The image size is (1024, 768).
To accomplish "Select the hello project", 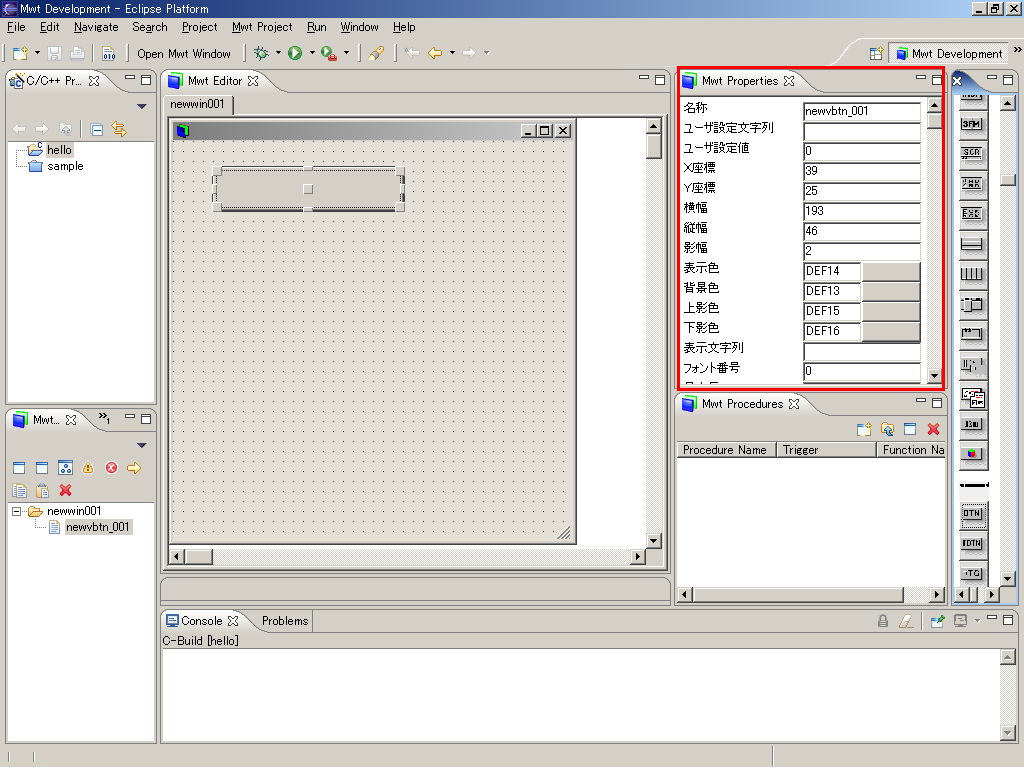I will [59, 150].
